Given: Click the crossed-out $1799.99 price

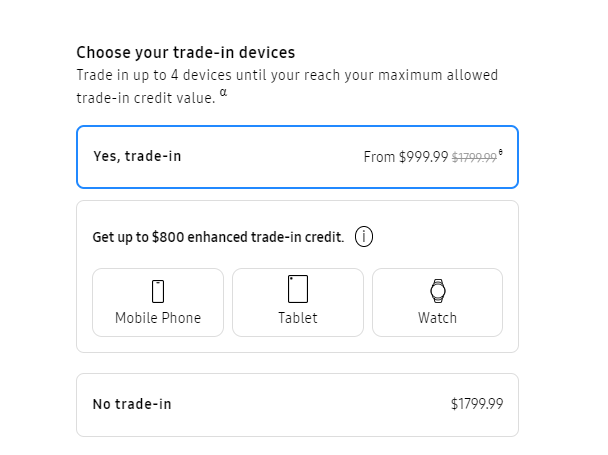Looking at the screenshot, I should pos(474,157).
